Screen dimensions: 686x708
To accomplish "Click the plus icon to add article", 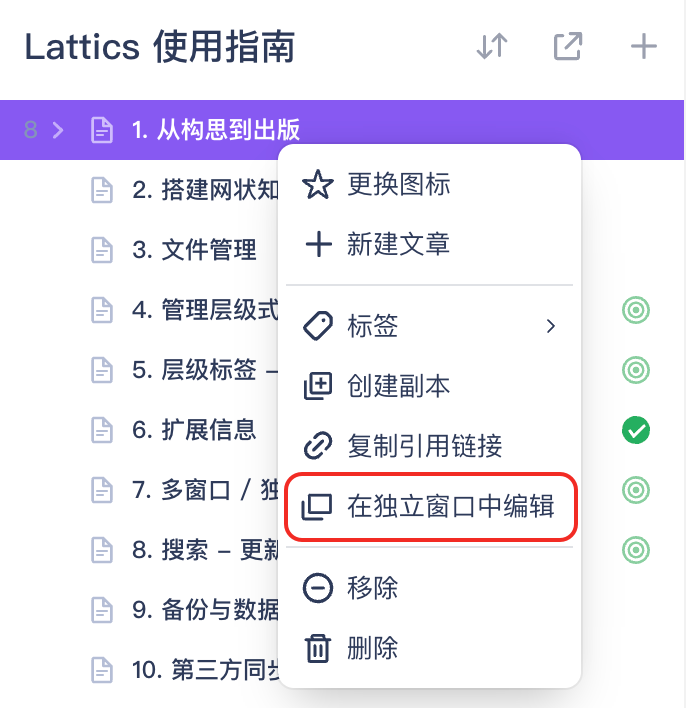I will click(x=644, y=46).
